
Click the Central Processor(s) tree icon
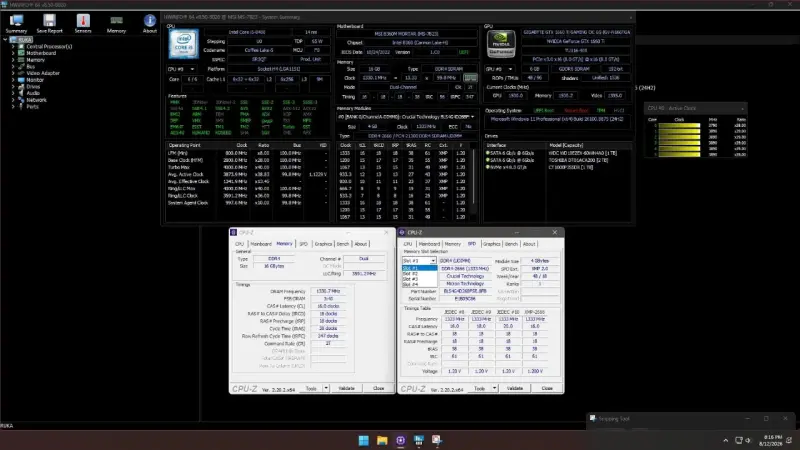point(21,46)
